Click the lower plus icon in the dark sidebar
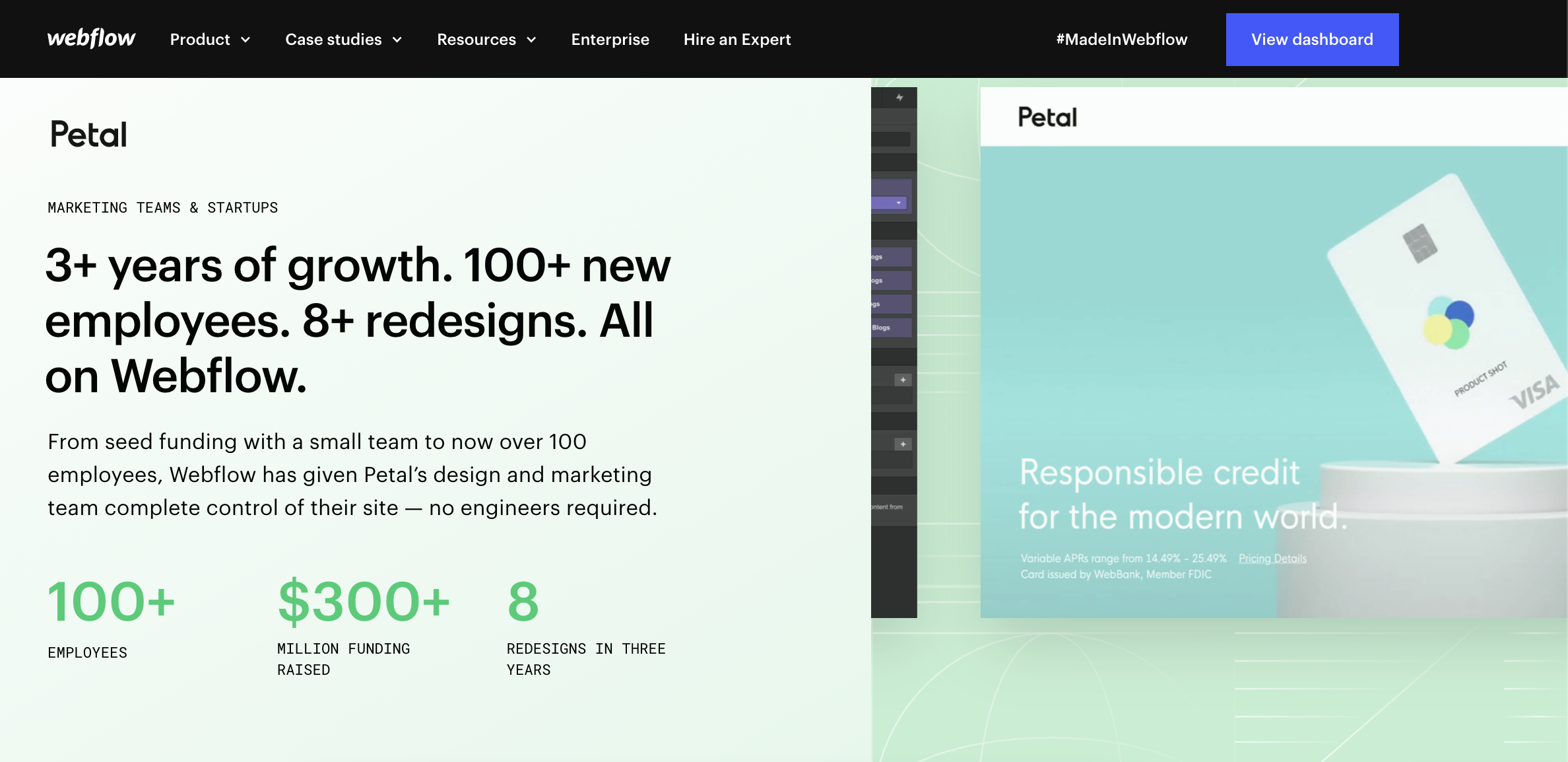Image resolution: width=1568 pixels, height=762 pixels. click(901, 444)
